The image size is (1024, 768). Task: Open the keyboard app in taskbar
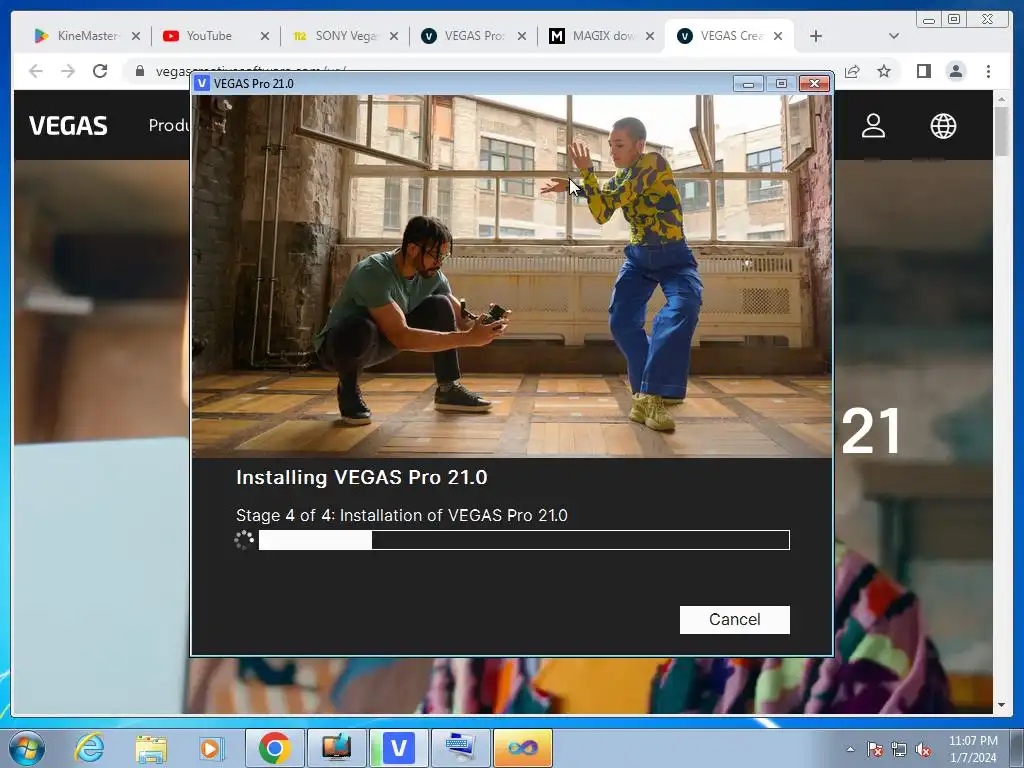[460, 748]
